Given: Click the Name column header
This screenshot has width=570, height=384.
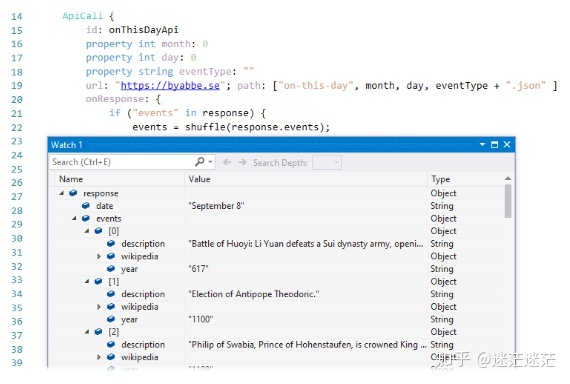Looking at the screenshot, I should (71, 179).
